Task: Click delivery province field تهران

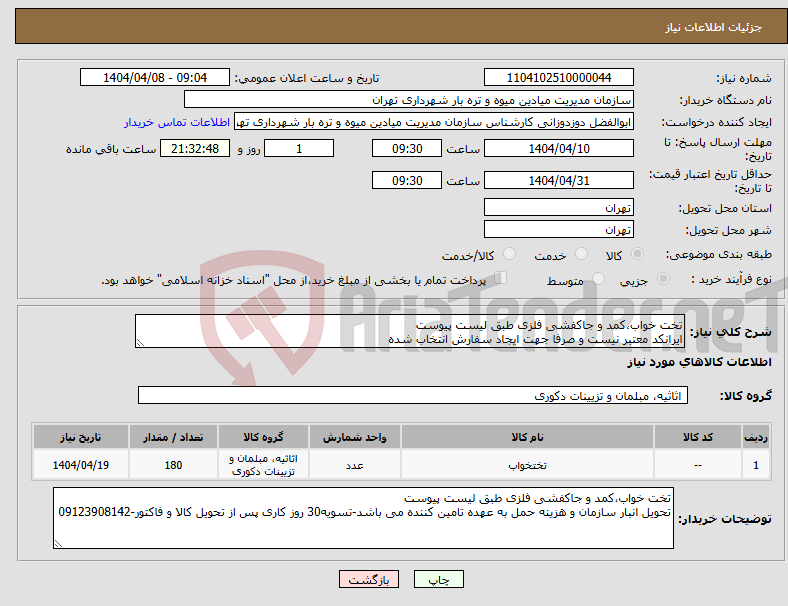Action: point(559,207)
